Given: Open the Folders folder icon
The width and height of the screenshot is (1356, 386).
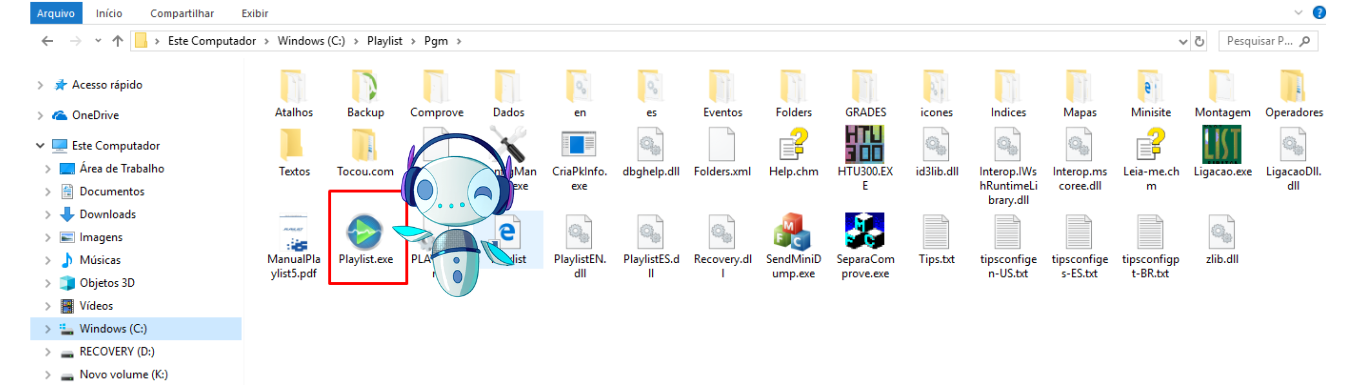Looking at the screenshot, I should [794, 87].
